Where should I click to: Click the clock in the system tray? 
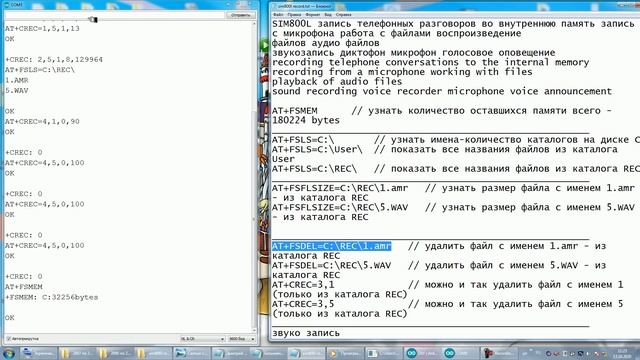[x=622, y=353]
